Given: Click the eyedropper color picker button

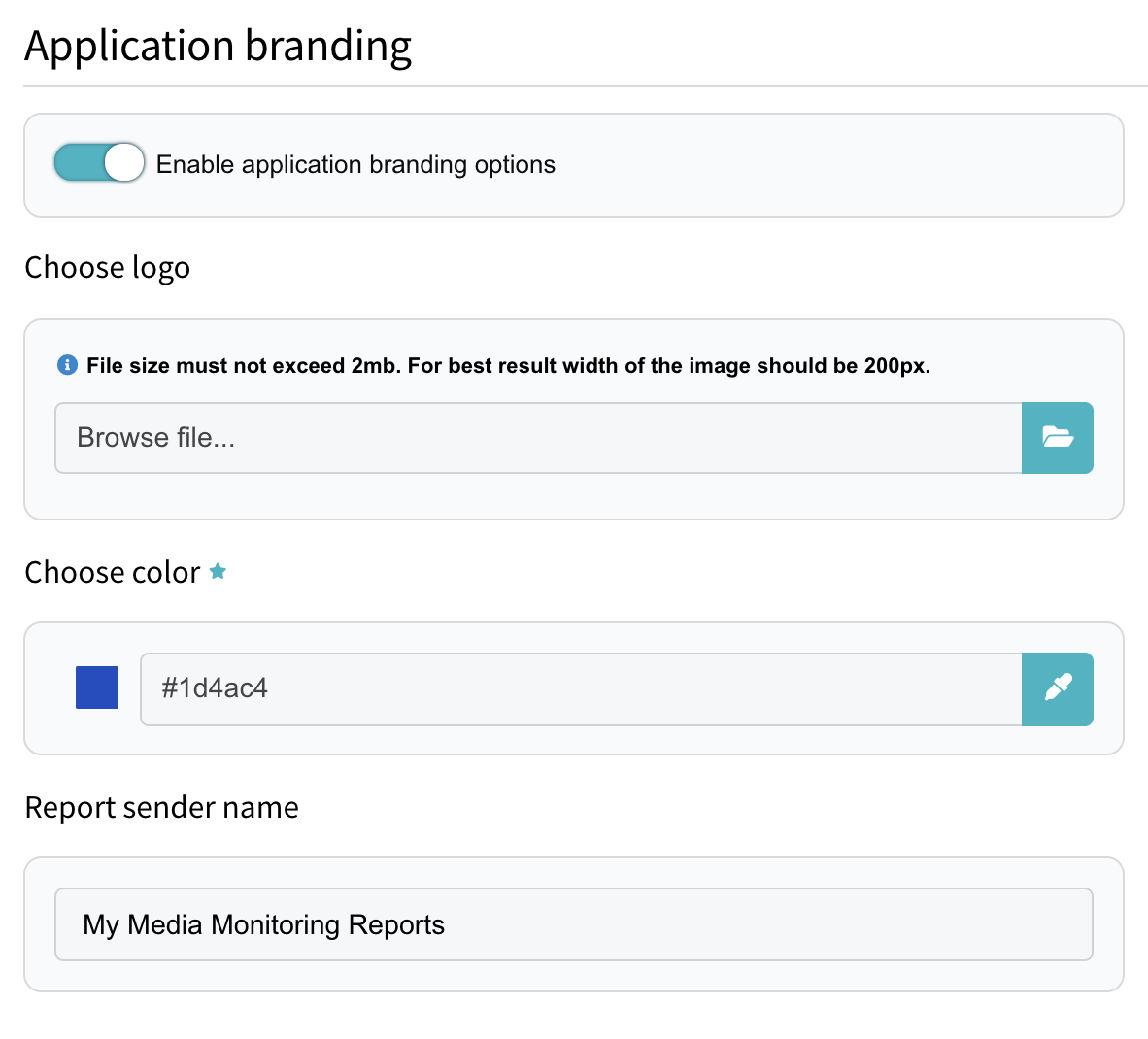Looking at the screenshot, I should pyautogui.click(x=1058, y=689).
